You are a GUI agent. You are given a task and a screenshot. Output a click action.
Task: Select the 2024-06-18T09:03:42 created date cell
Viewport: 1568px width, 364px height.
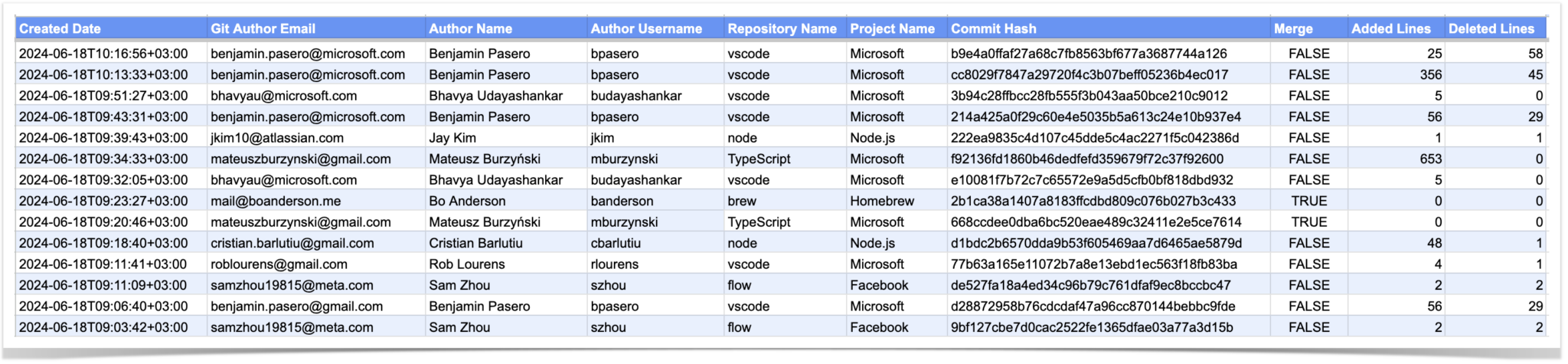coord(111,327)
